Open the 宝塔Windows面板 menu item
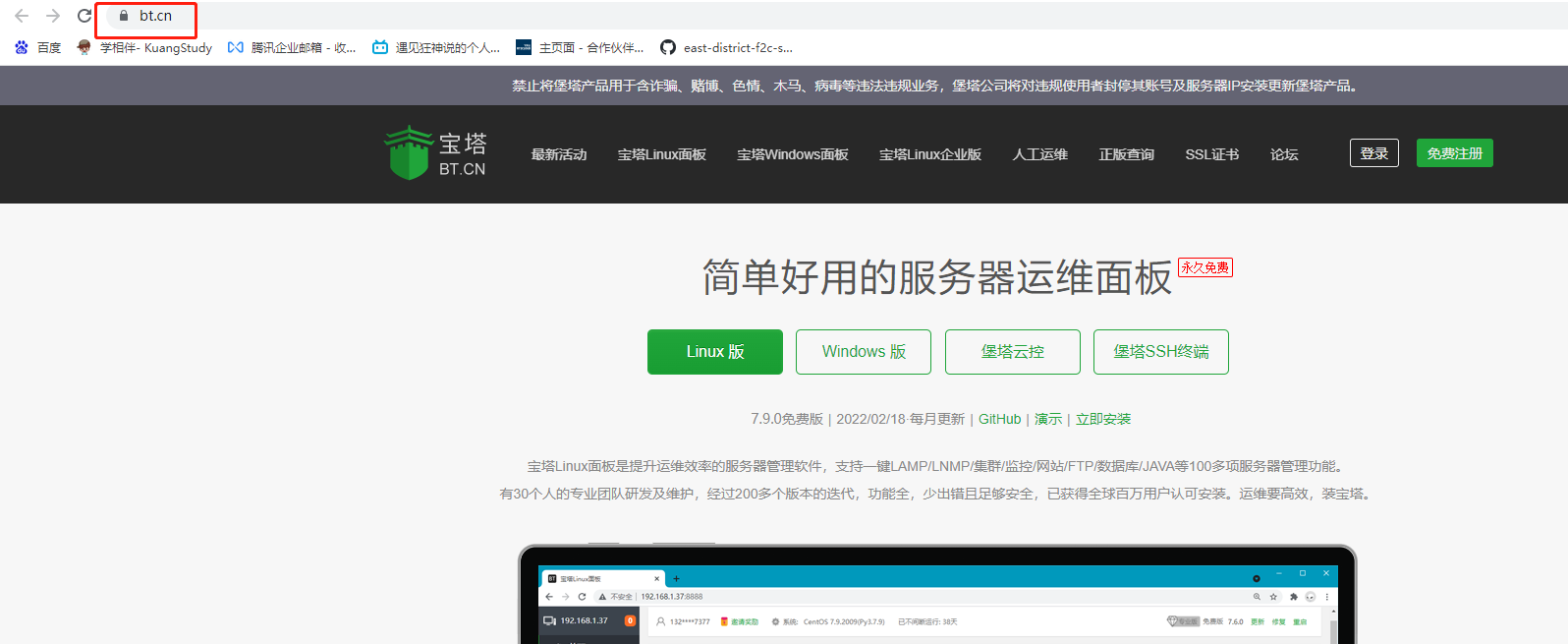This screenshot has width=1568, height=644. point(793,154)
